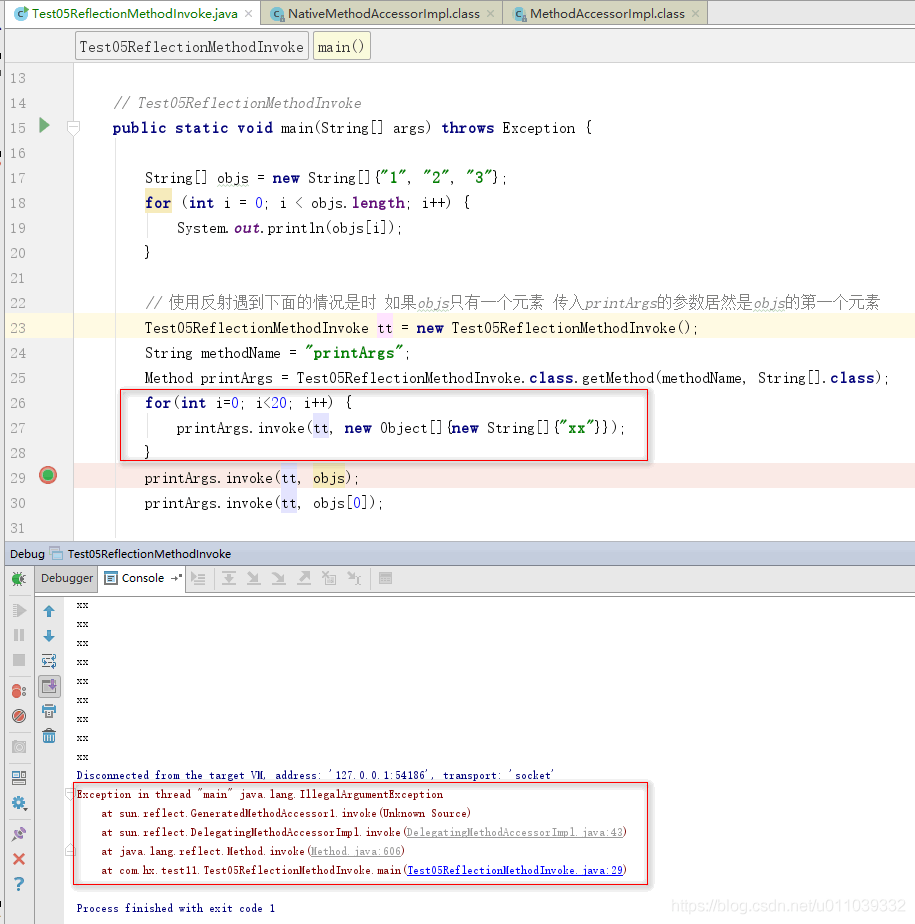This screenshot has height=924, width=915.
Task: Click the Evaluate Expression calculator icon
Action: [385, 579]
